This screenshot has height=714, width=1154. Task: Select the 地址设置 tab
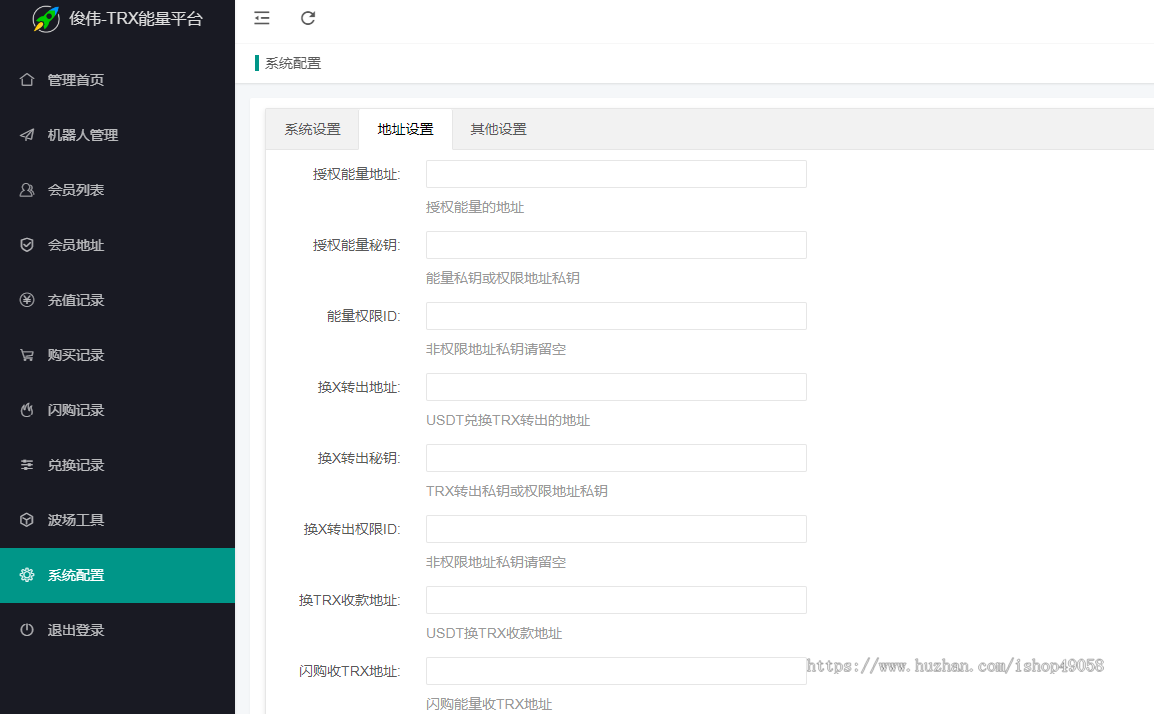[406, 130]
